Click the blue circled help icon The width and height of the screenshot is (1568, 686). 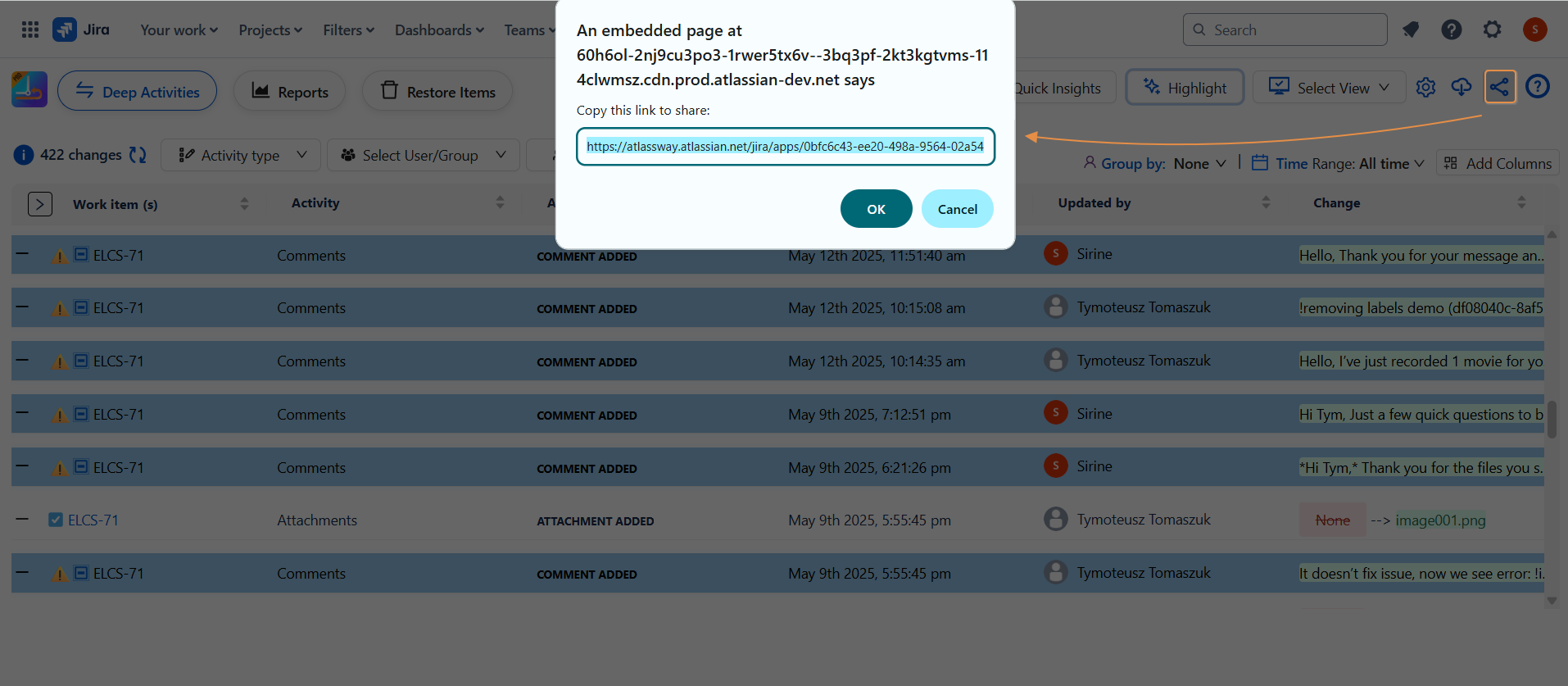coord(1537,87)
